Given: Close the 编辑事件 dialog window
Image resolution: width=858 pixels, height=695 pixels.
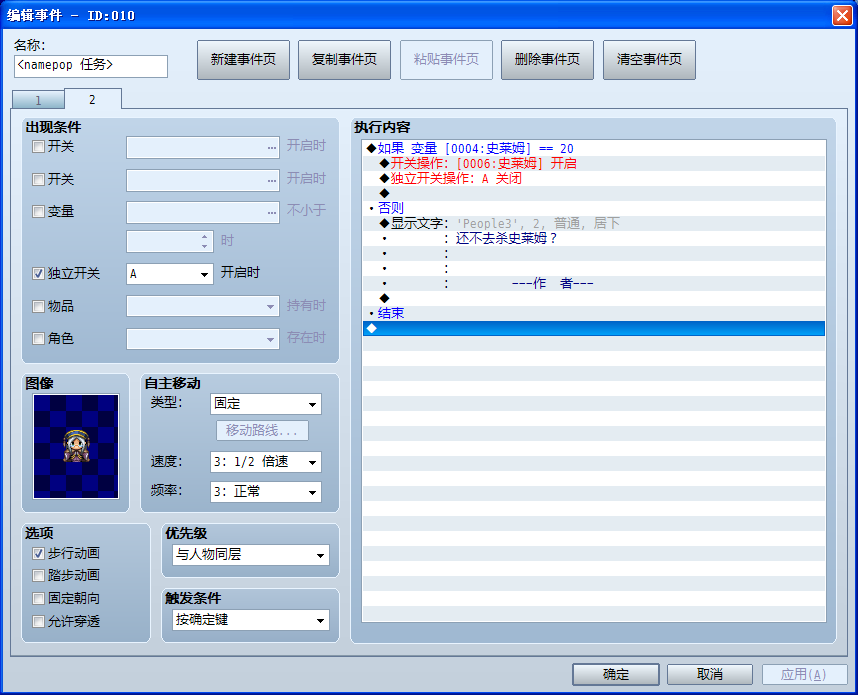Looking at the screenshot, I should point(842,15).
